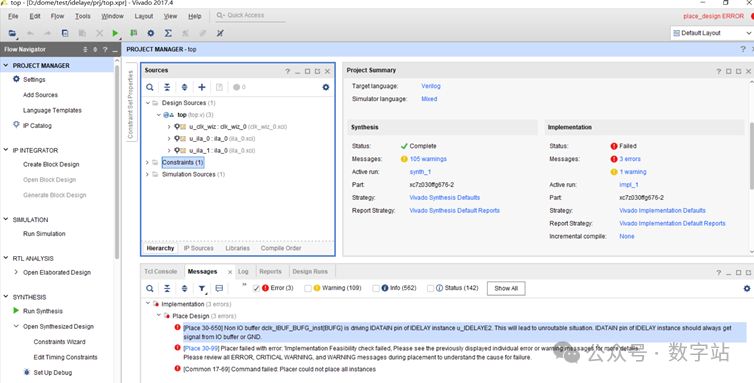Open Flow Navigator help question mark

pos(105,50)
